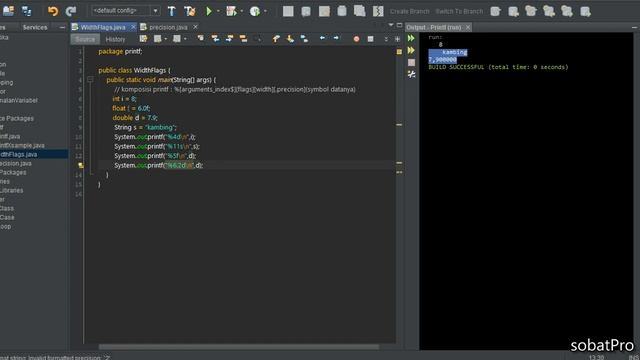
Task: Switch to the precision.java editor tab
Action: tap(168, 27)
